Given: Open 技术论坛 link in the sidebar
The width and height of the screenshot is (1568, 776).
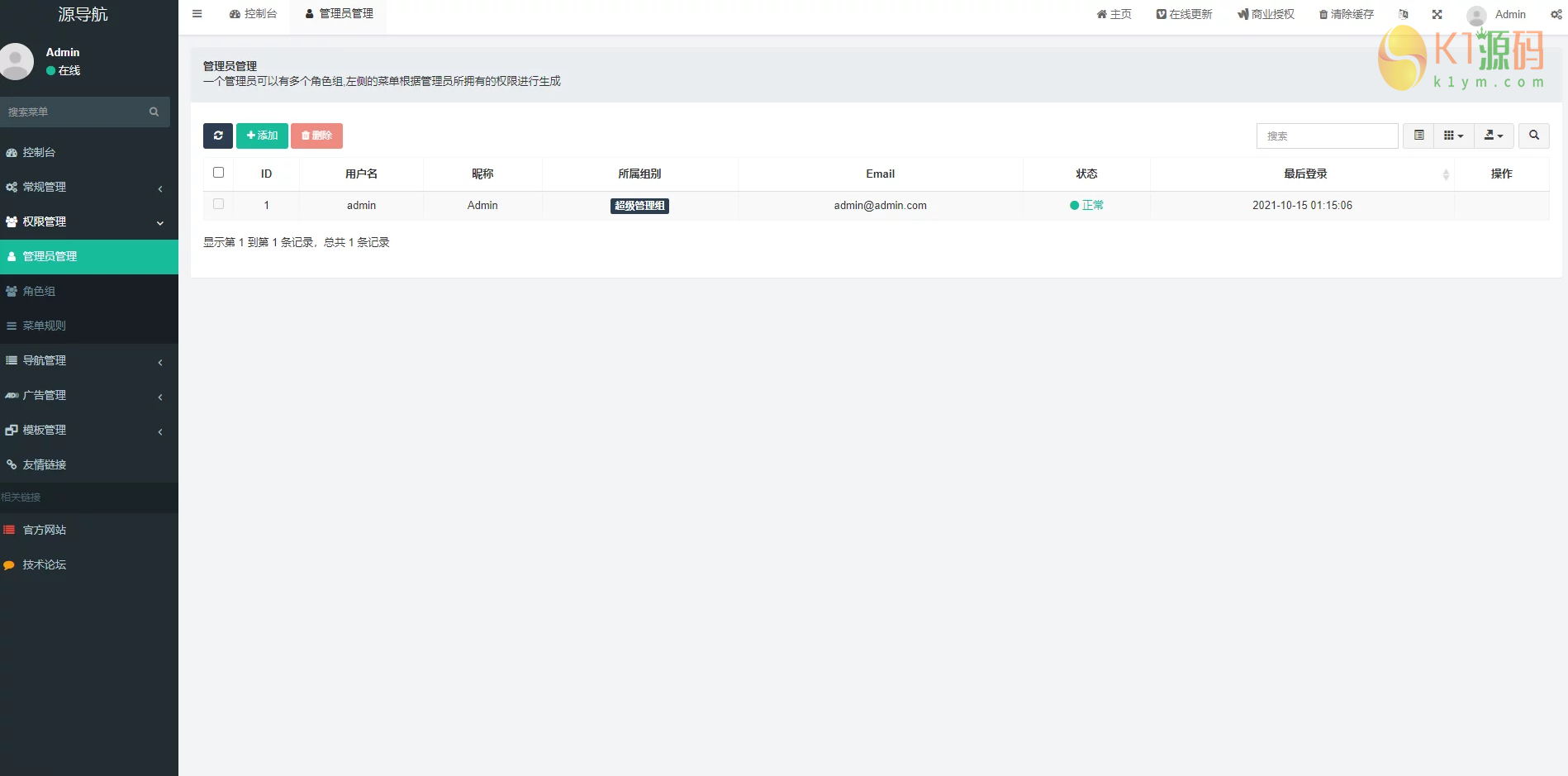Looking at the screenshot, I should tap(89, 564).
